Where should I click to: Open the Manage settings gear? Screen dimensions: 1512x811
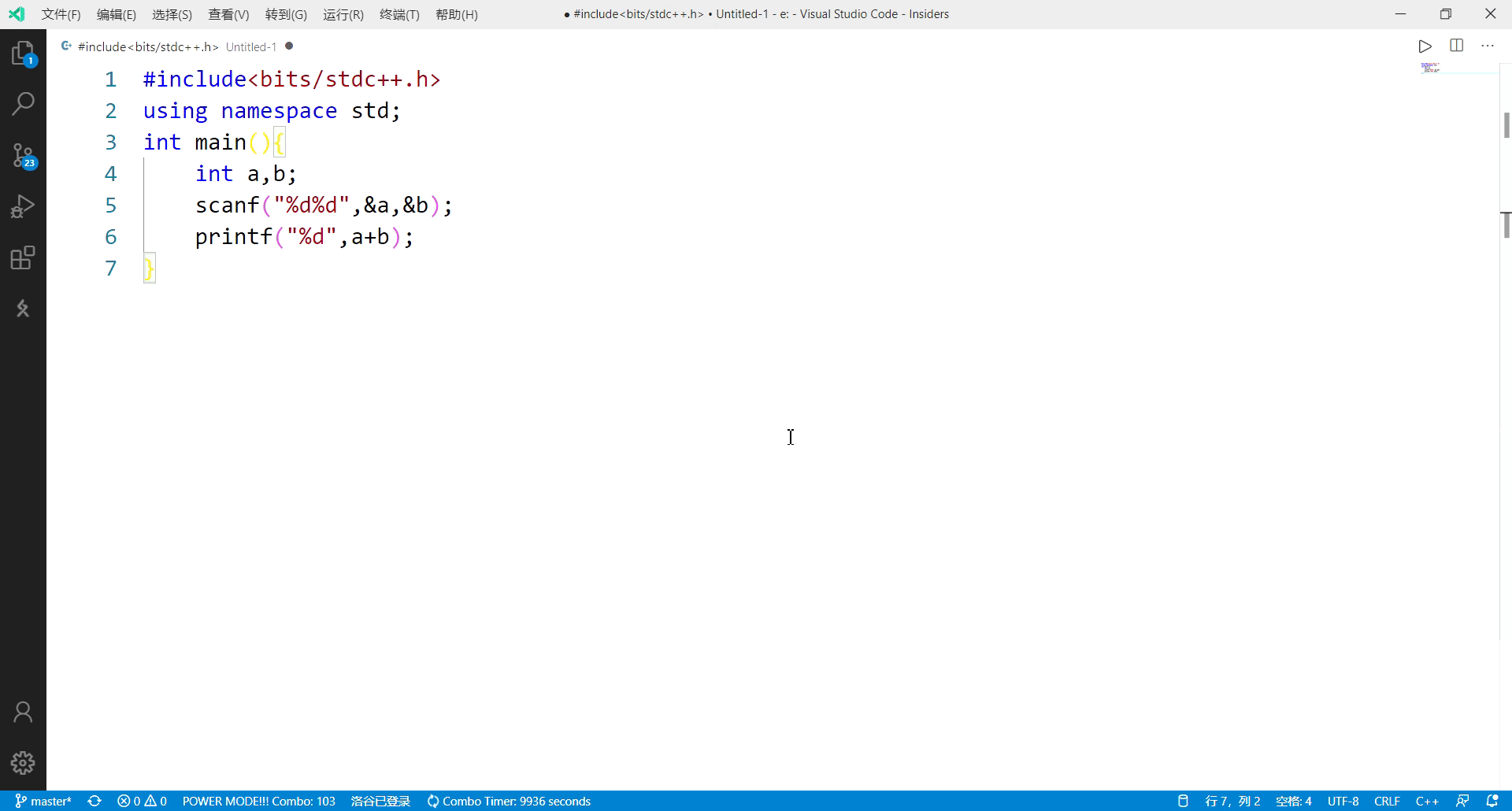click(23, 762)
